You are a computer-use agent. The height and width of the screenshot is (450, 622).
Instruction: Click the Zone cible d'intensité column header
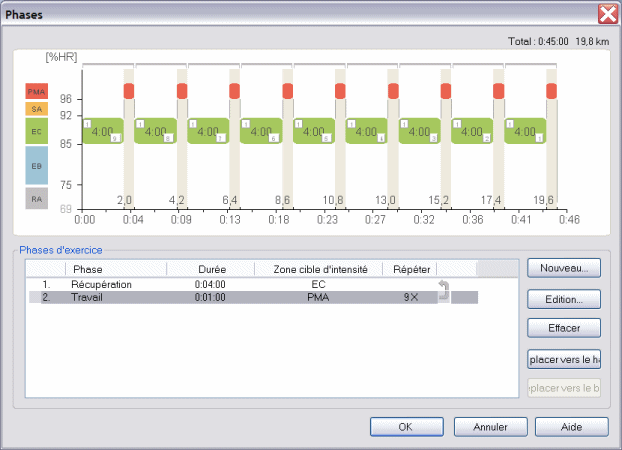319,270
